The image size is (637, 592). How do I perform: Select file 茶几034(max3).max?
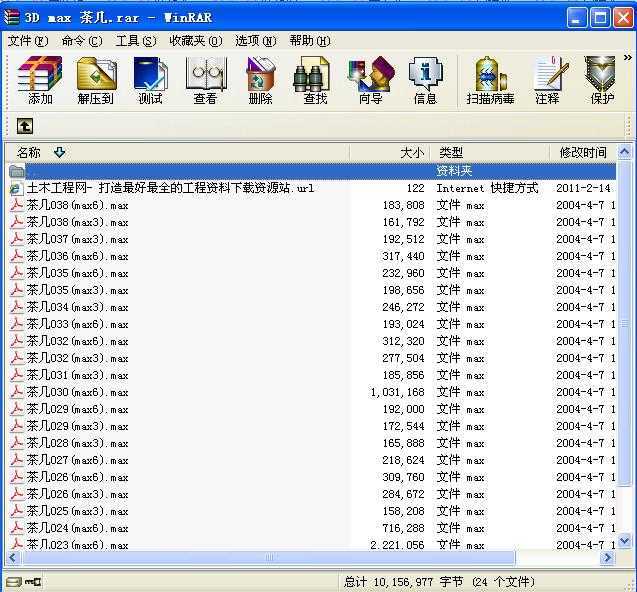[x=78, y=307]
